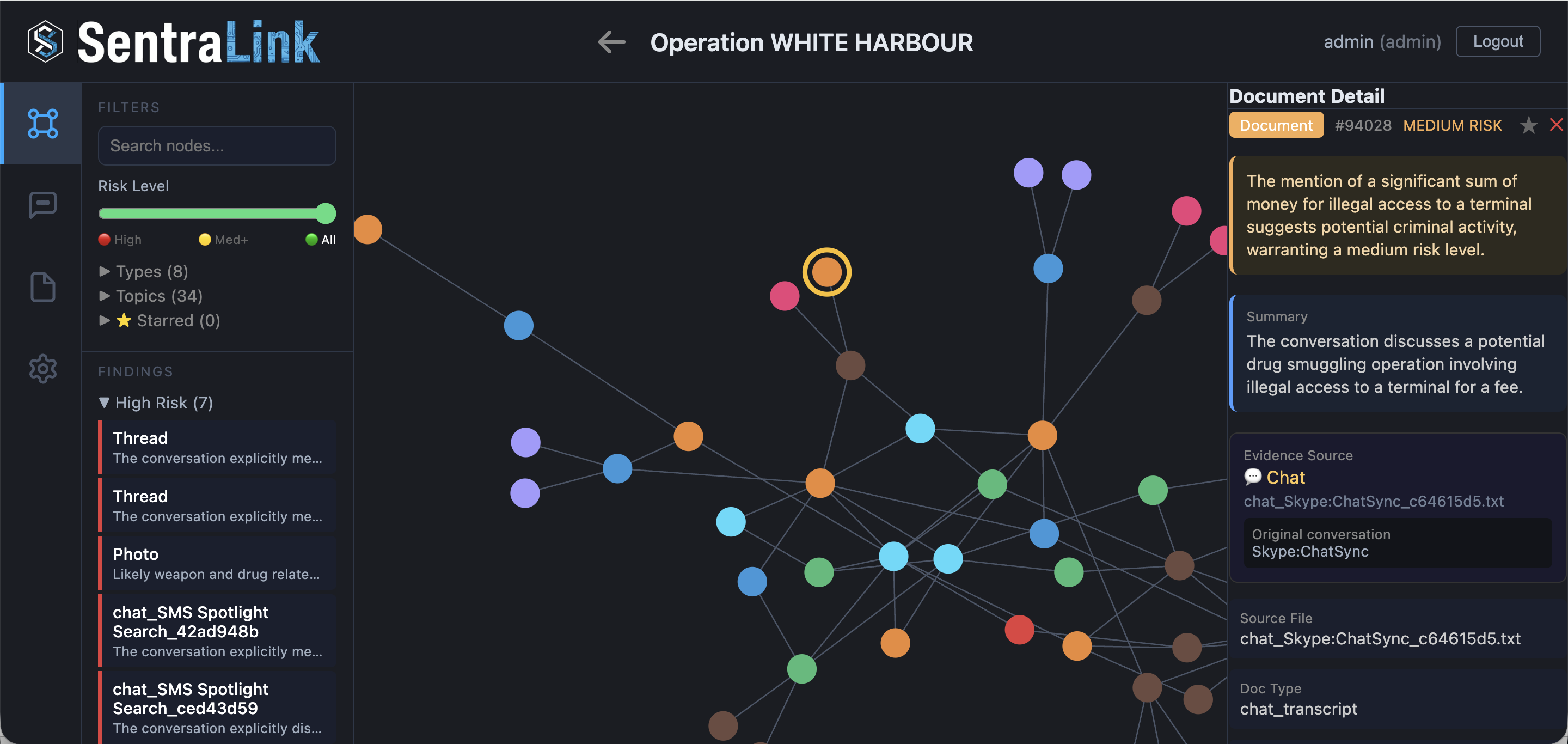Click the Search nodes input field
Viewport: 1568px width, 744px height.
click(217, 145)
